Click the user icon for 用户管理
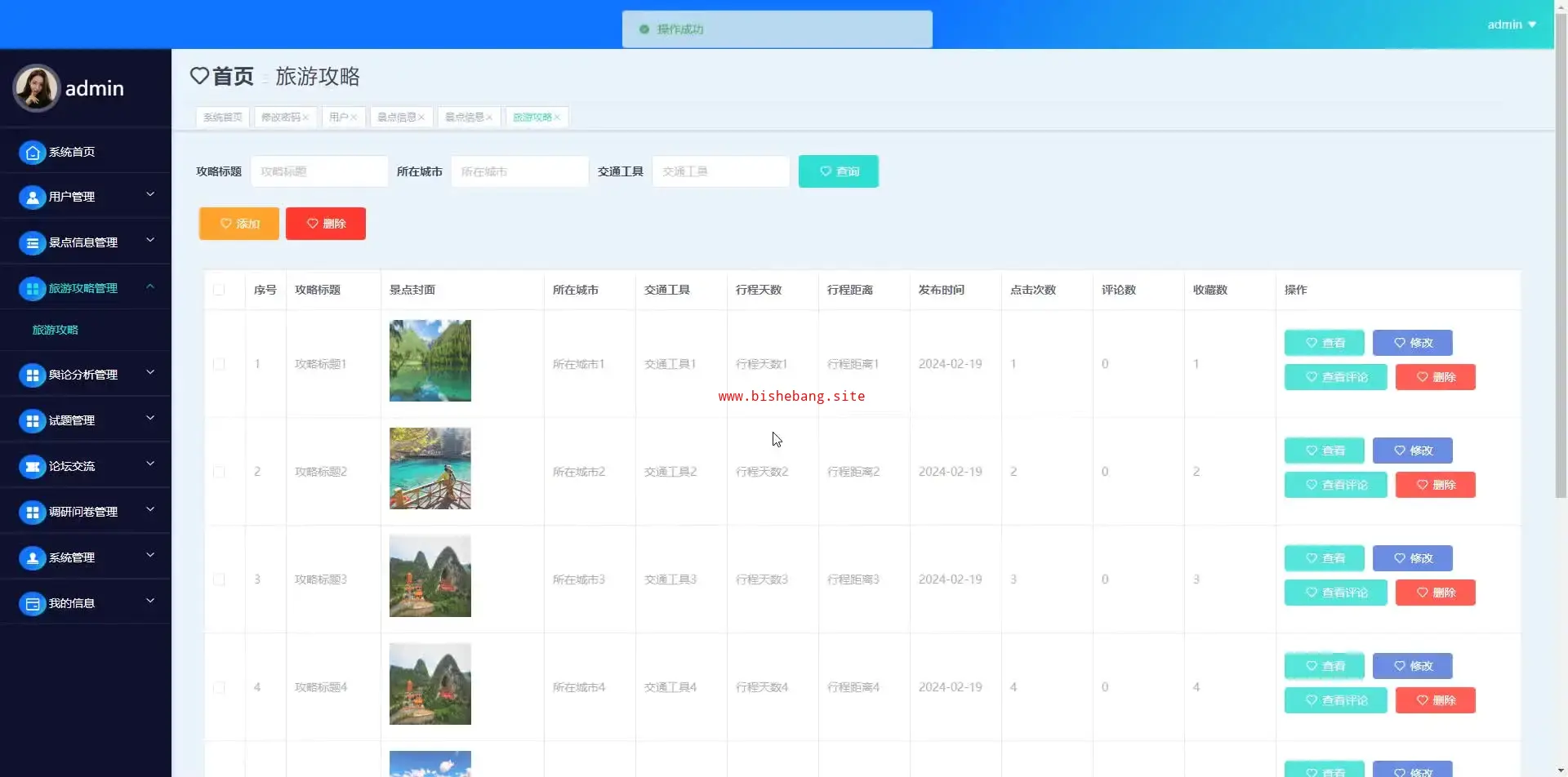 [32, 198]
